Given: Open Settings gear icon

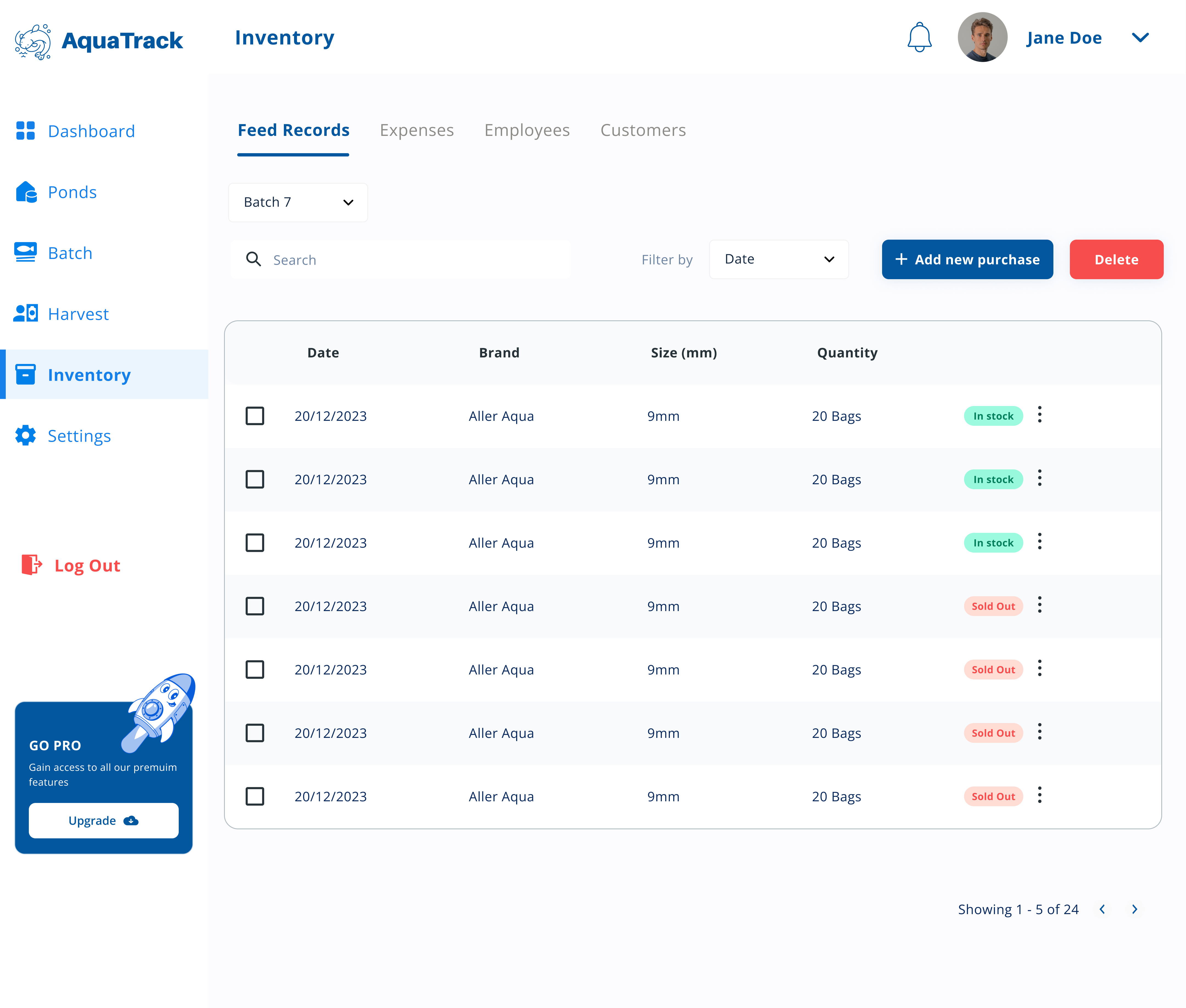Looking at the screenshot, I should (x=25, y=435).
